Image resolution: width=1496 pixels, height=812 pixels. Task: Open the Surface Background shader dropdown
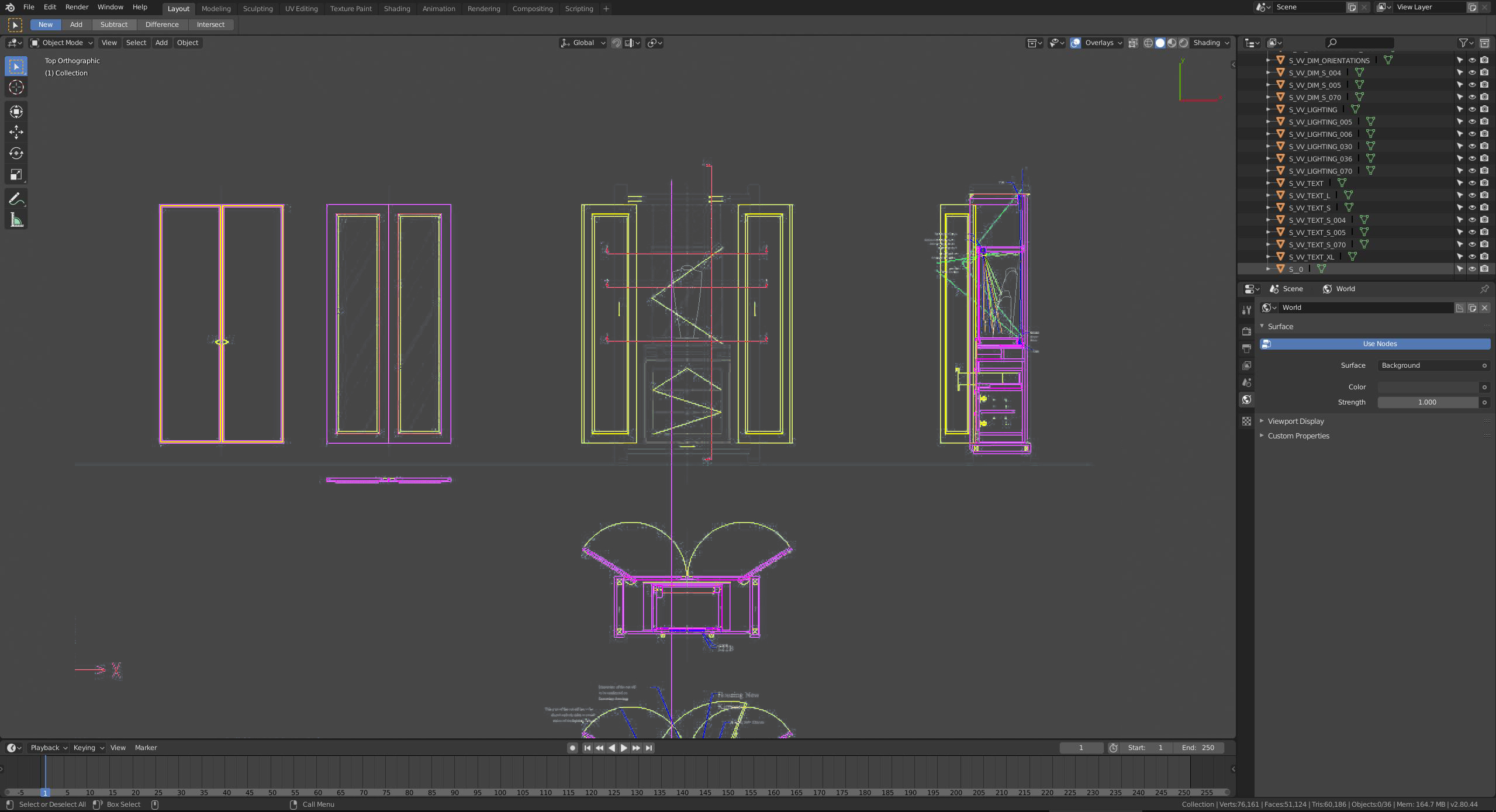pyautogui.click(x=1433, y=365)
